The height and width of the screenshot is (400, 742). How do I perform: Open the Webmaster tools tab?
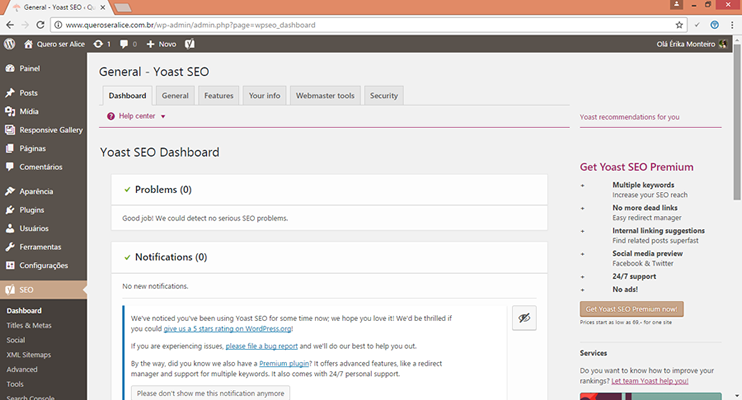[325, 96]
